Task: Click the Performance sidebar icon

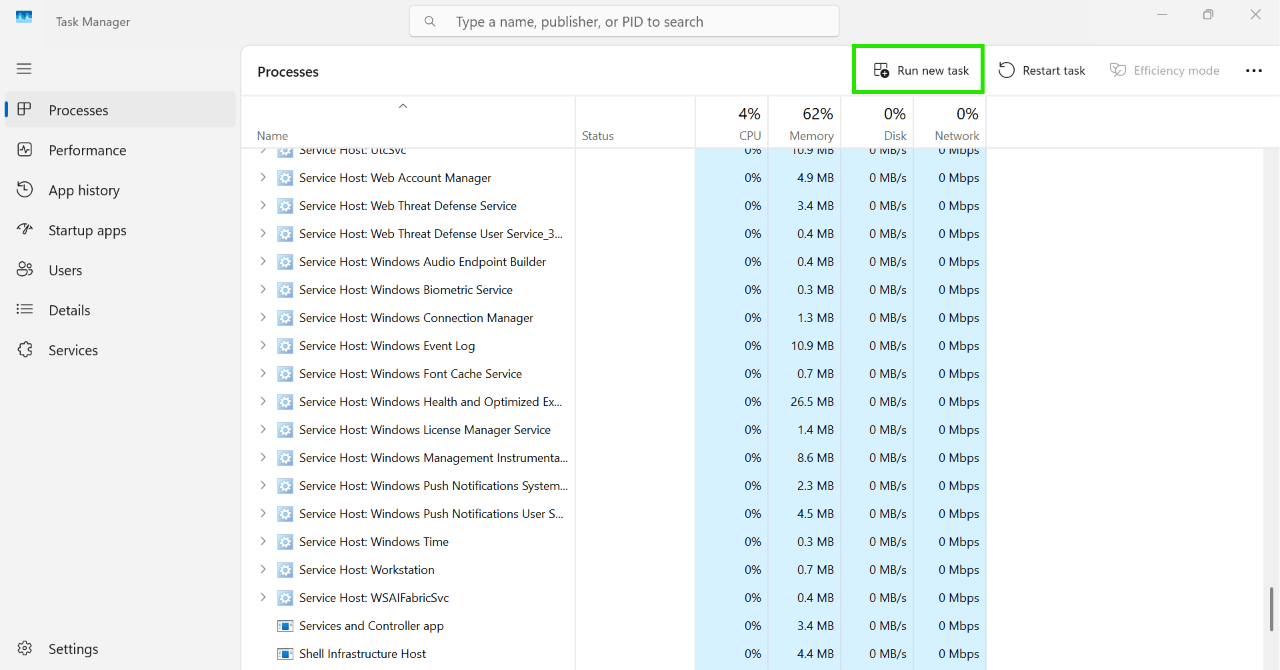Action: [x=25, y=150]
